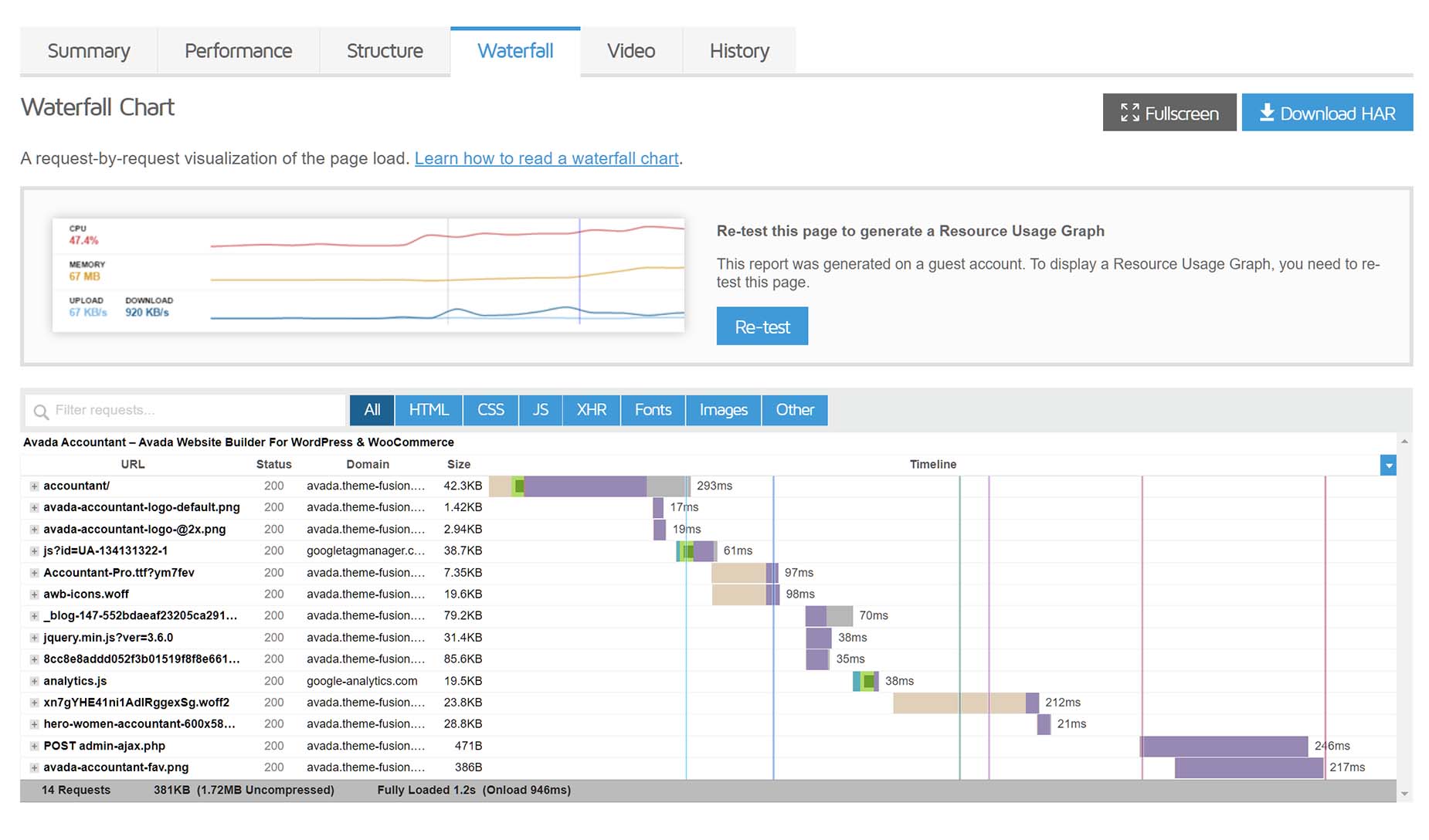
Task: Select the google-analytics.com domain cell
Action: point(362,681)
